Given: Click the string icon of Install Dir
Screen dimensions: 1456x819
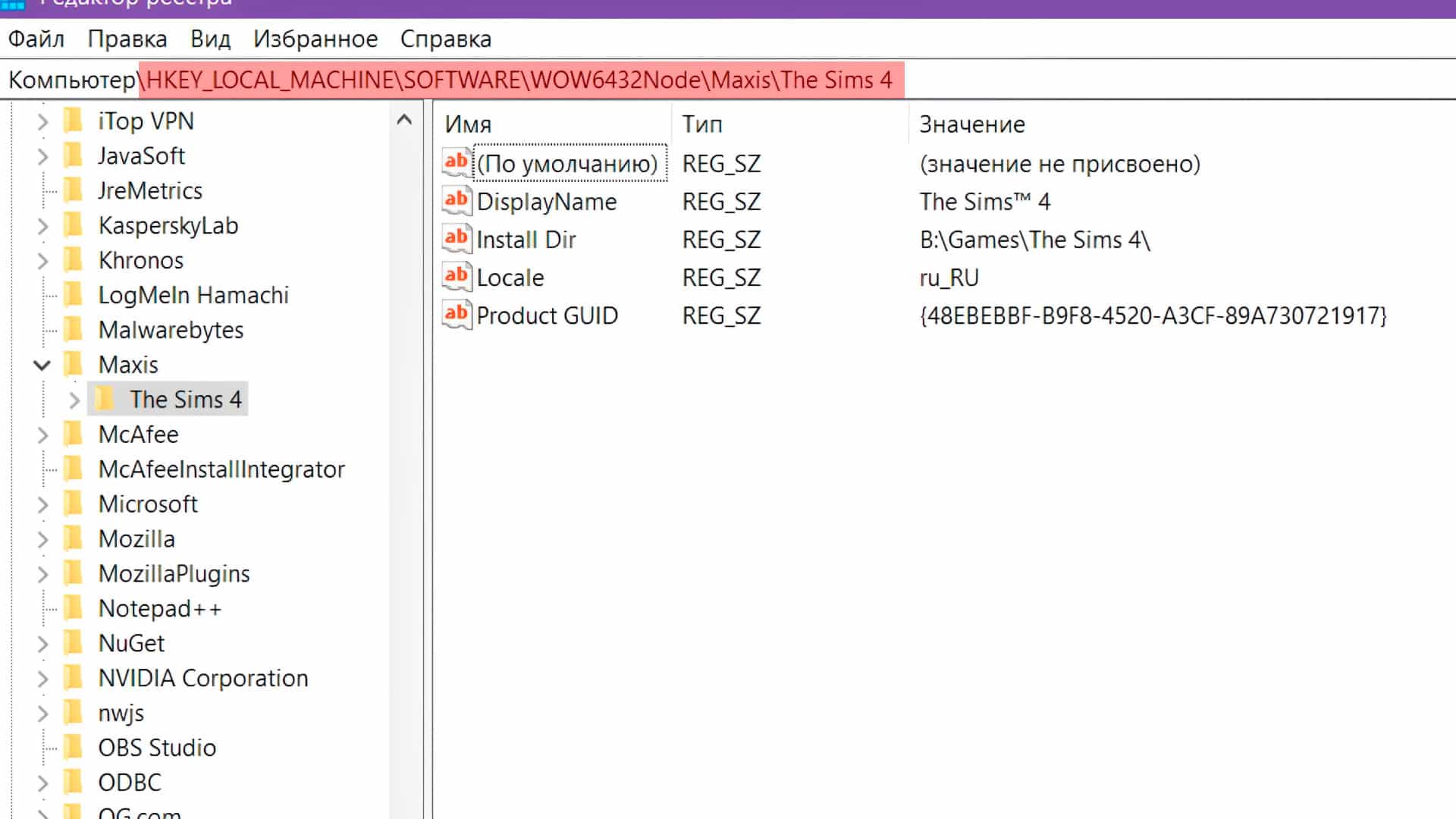Looking at the screenshot, I should 457,238.
